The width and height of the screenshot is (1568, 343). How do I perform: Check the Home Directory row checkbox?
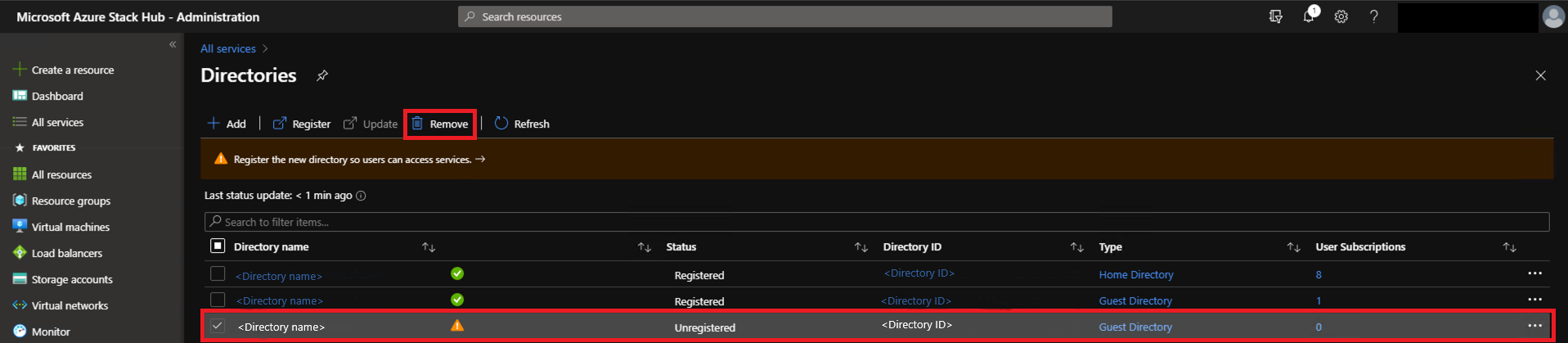[218, 273]
